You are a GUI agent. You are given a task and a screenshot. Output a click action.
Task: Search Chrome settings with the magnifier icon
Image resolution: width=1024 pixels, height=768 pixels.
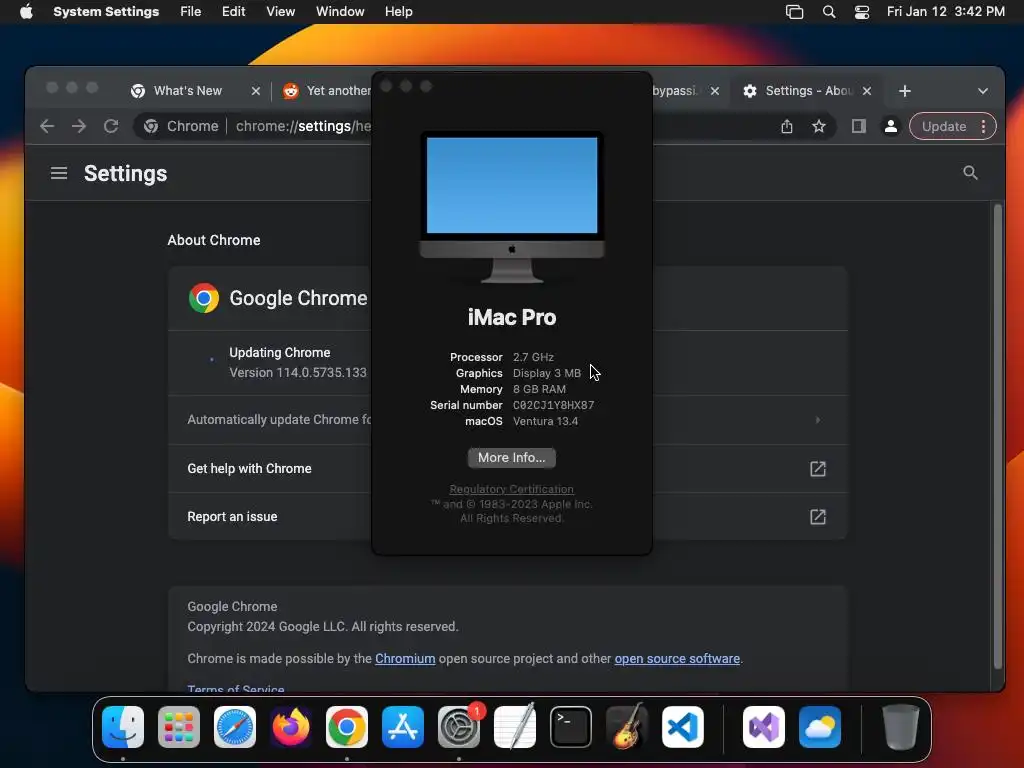pyautogui.click(x=970, y=172)
